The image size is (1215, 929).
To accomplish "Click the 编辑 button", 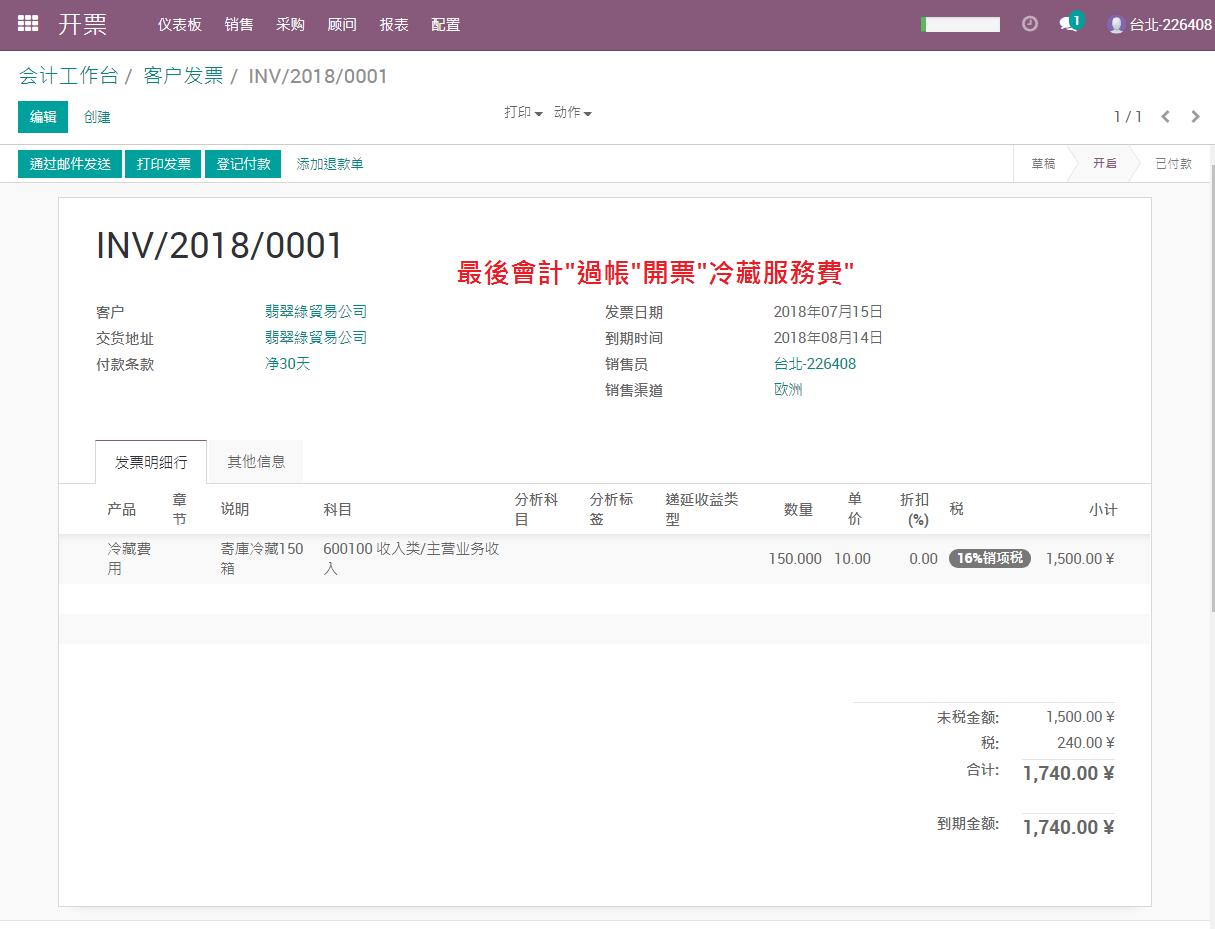I will coord(43,117).
